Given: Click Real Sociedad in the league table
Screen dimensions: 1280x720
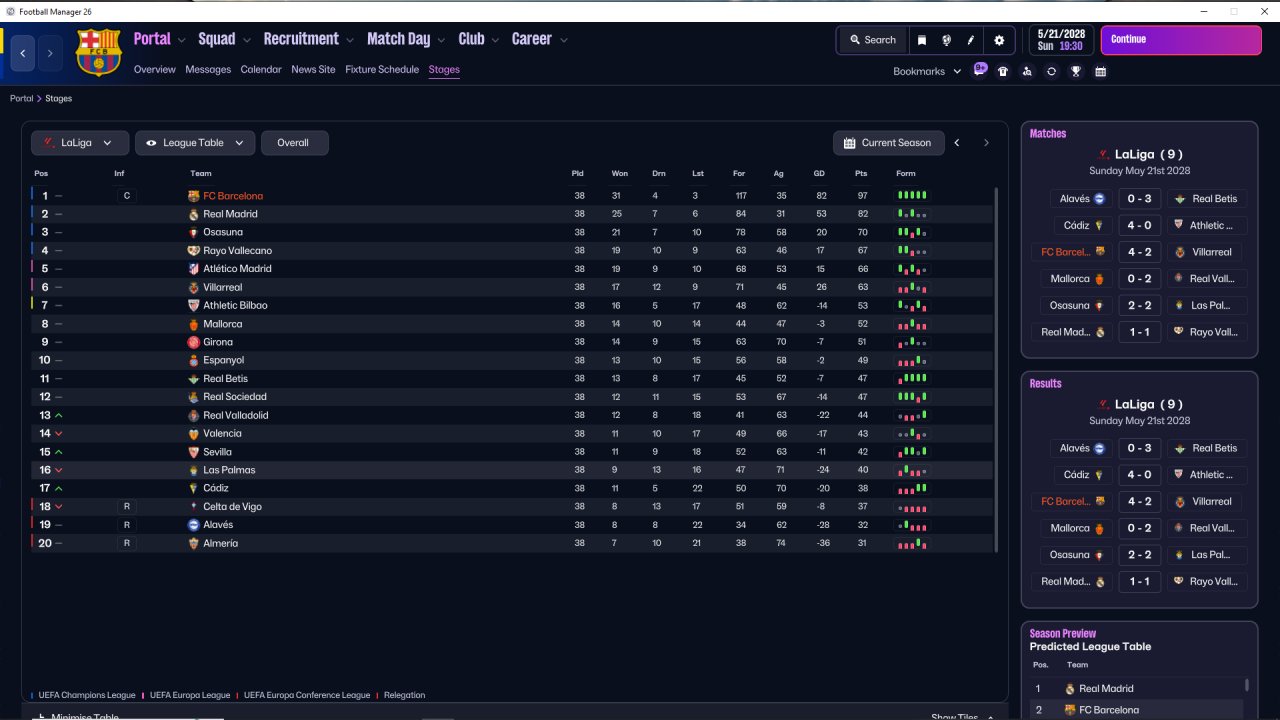Looking at the screenshot, I should [235, 397].
